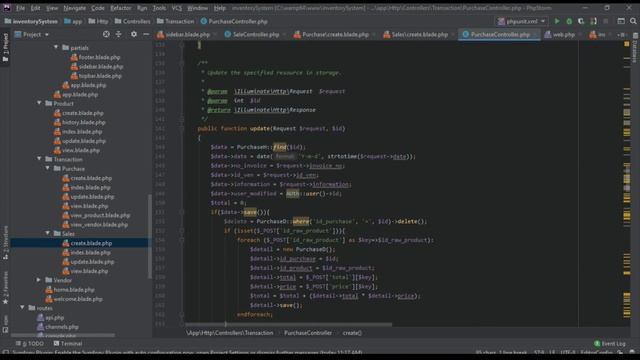The width and height of the screenshot is (640, 360).
Task: Collapse the Transaction folder
Action: tap(39, 159)
